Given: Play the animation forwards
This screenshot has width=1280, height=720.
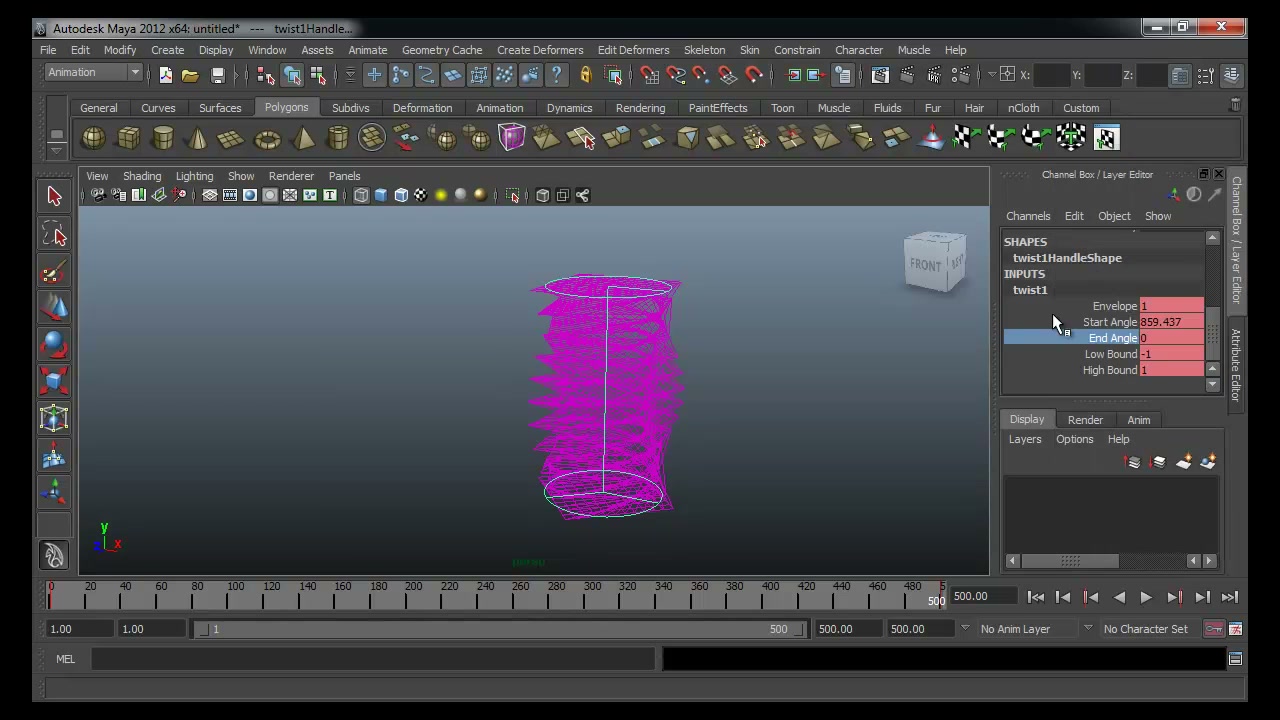Looking at the screenshot, I should (1146, 597).
